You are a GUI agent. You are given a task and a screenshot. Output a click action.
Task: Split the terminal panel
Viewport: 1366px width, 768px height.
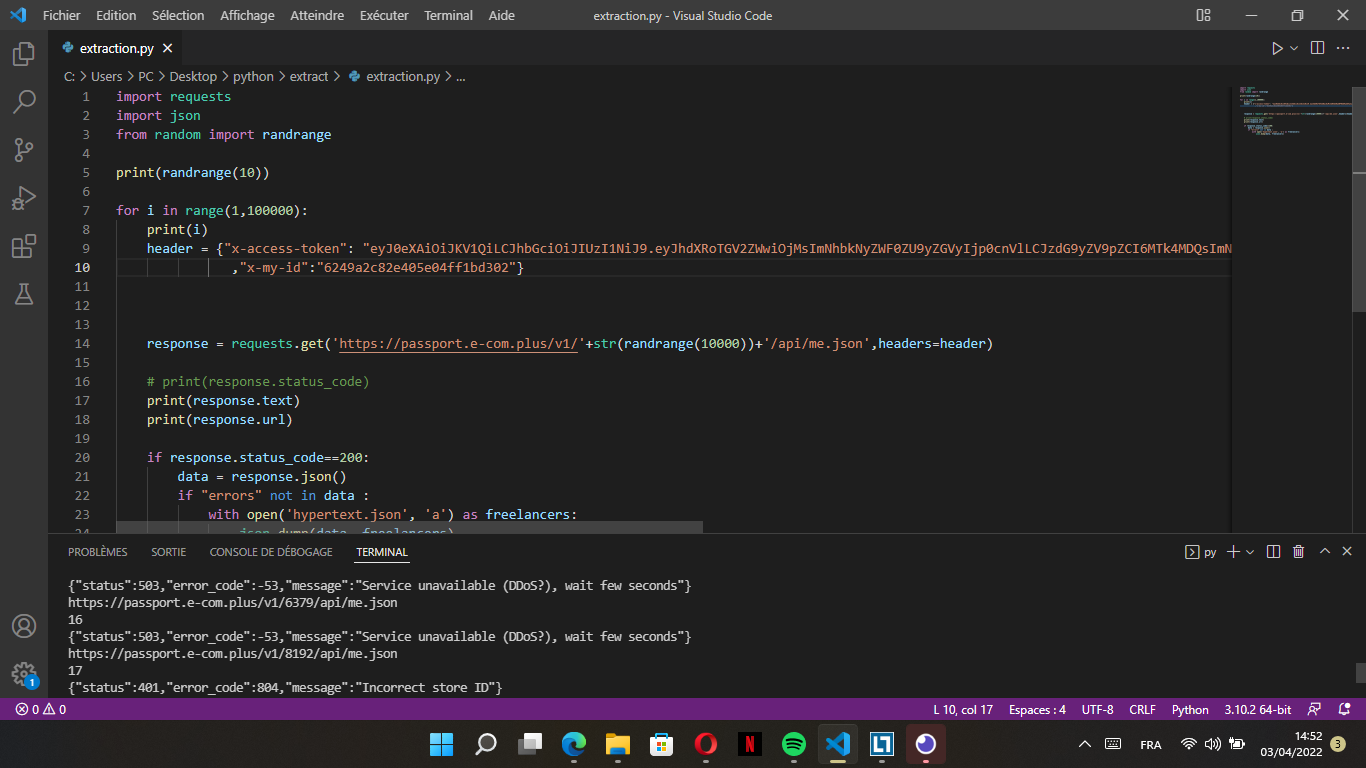(1273, 551)
